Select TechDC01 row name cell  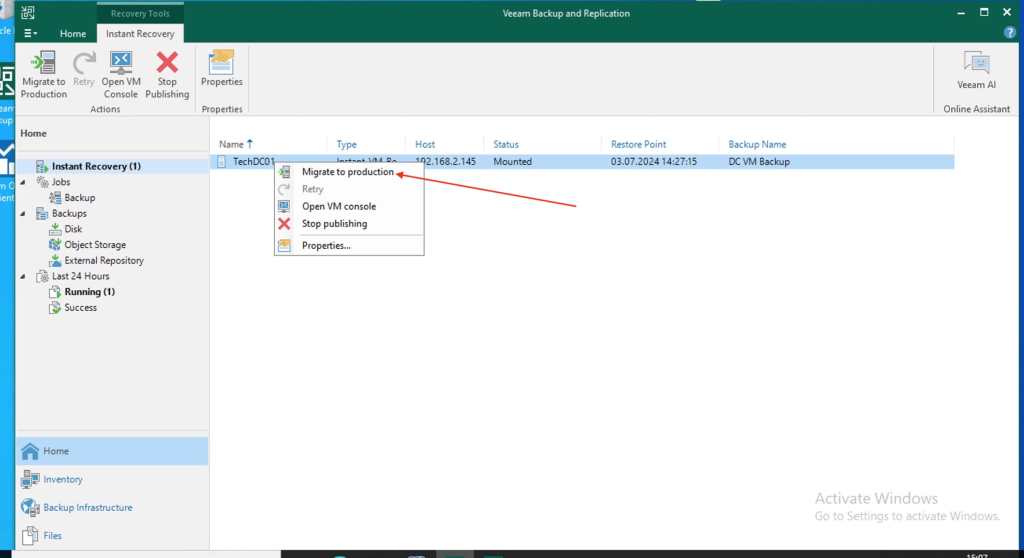pyautogui.click(x=253, y=161)
